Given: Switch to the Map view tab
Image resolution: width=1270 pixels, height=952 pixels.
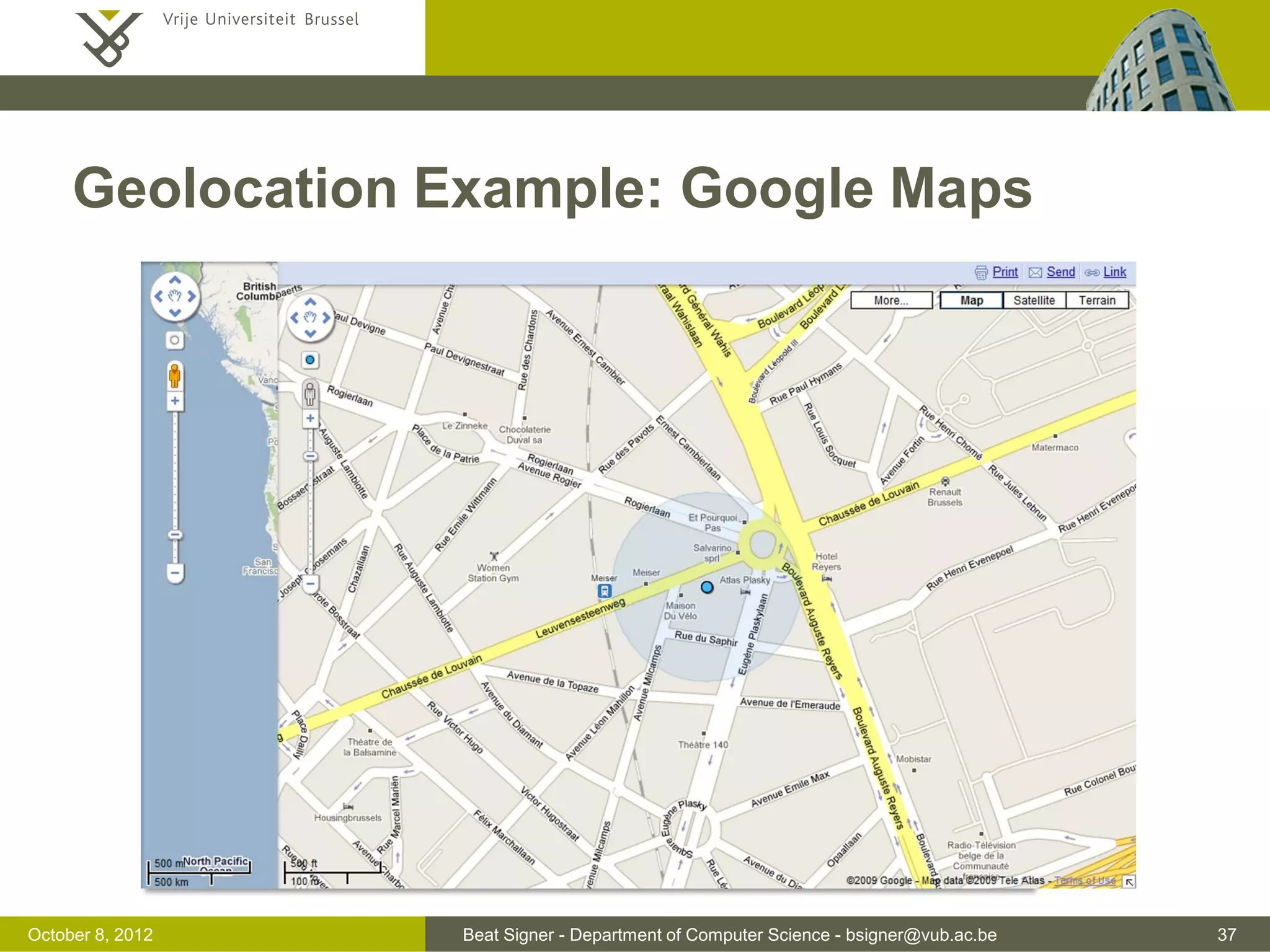Looking at the screenshot, I should [x=971, y=300].
